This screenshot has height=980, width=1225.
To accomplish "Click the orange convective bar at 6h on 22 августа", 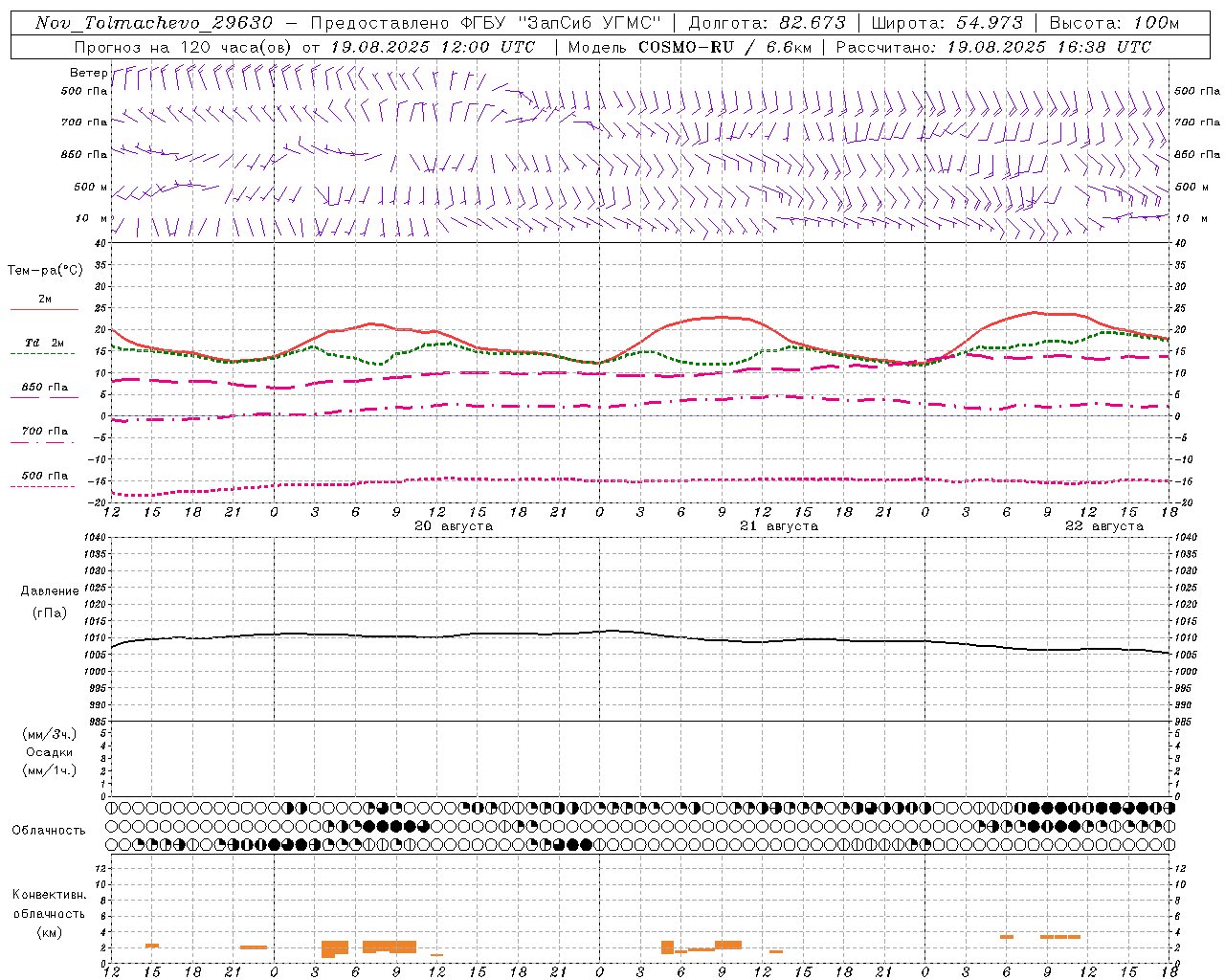I will tap(1007, 937).
